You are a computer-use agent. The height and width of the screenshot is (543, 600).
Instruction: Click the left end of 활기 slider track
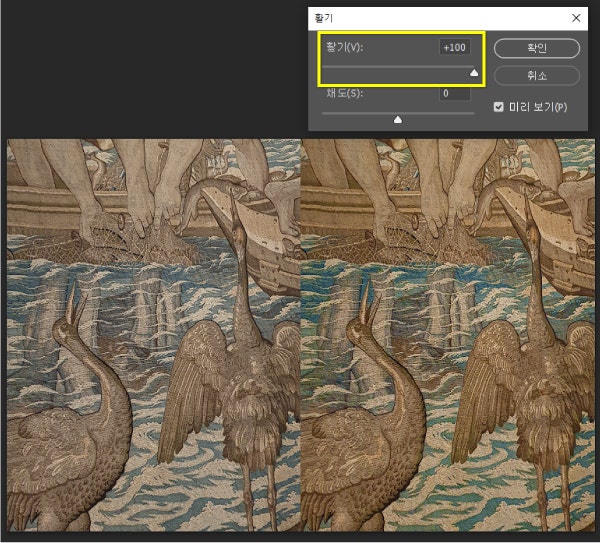click(x=324, y=67)
